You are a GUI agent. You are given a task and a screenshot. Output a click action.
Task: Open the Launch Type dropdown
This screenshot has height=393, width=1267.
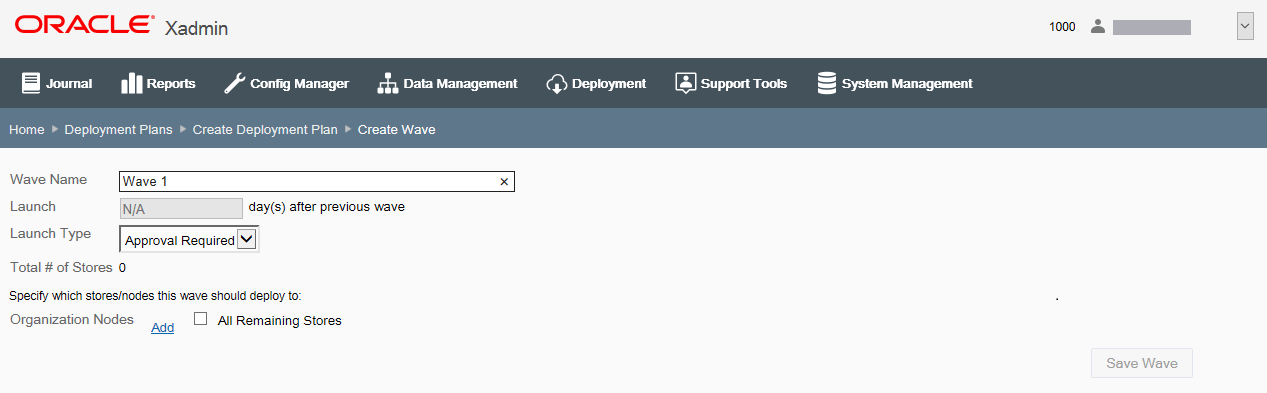tap(189, 240)
